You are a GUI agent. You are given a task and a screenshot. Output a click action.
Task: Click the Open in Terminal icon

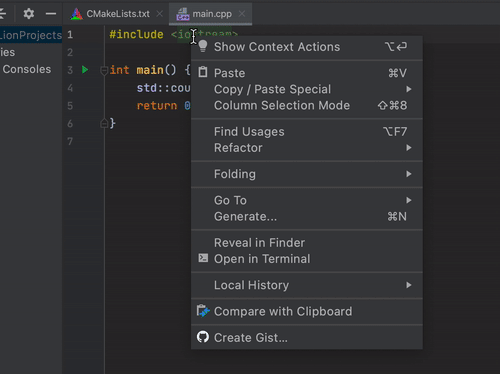click(203, 258)
